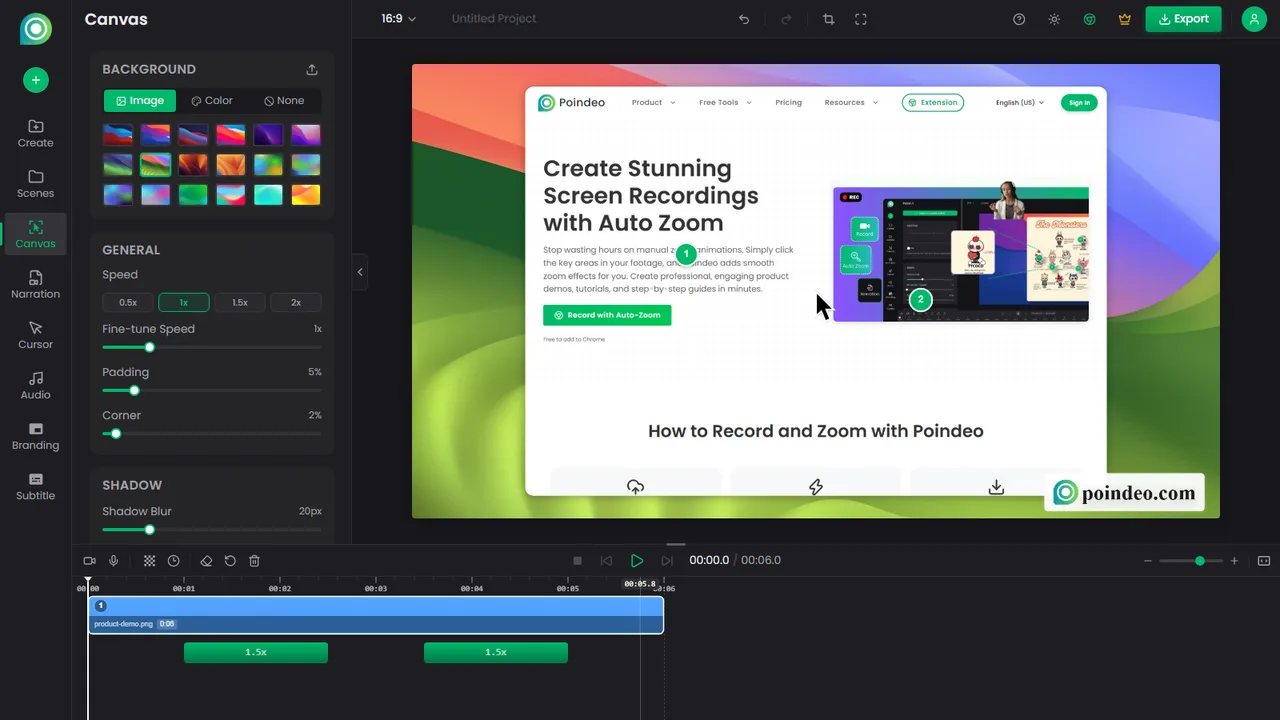
Task: Zoom in the timeline with plus
Action: click(1234, 561)
